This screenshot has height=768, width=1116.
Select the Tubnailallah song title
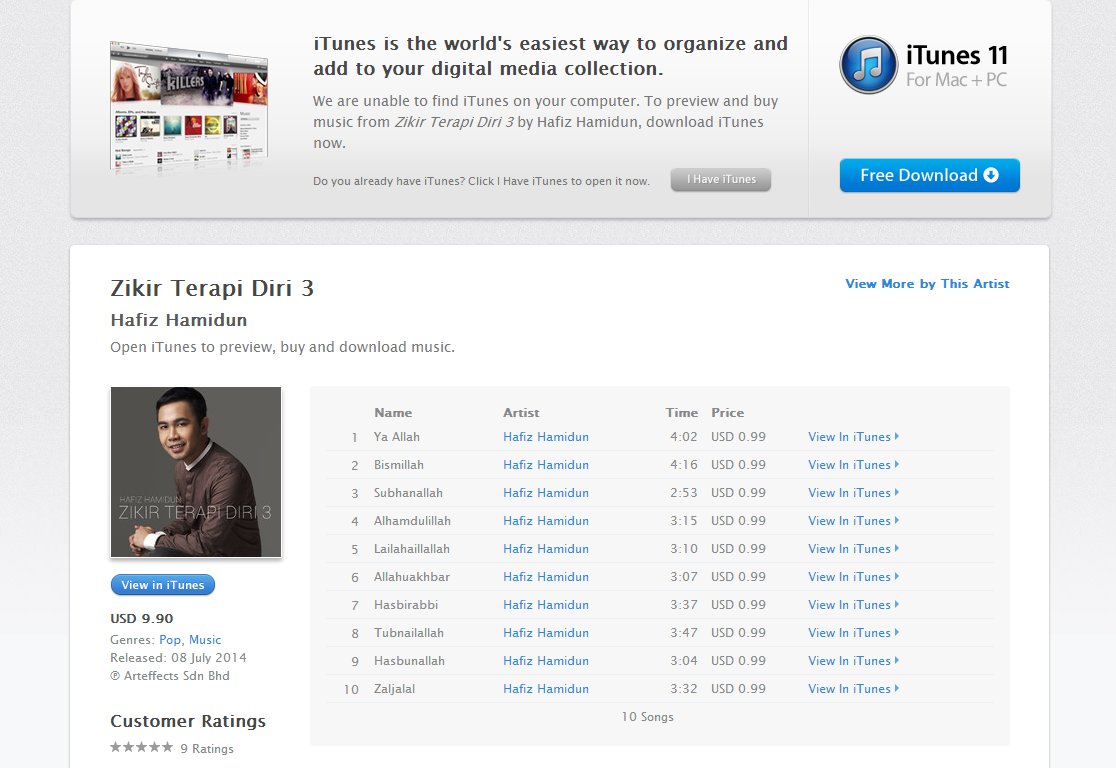(409, 632)
